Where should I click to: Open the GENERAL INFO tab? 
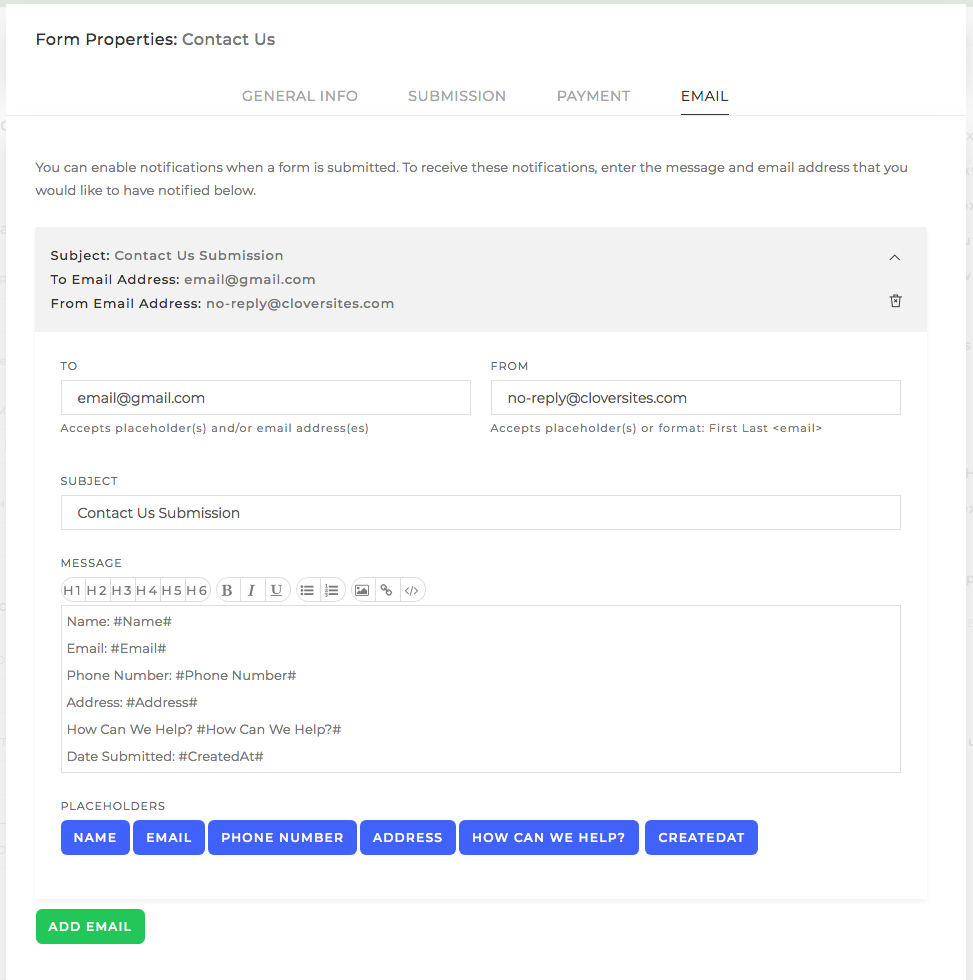click(x=299, y=96)
